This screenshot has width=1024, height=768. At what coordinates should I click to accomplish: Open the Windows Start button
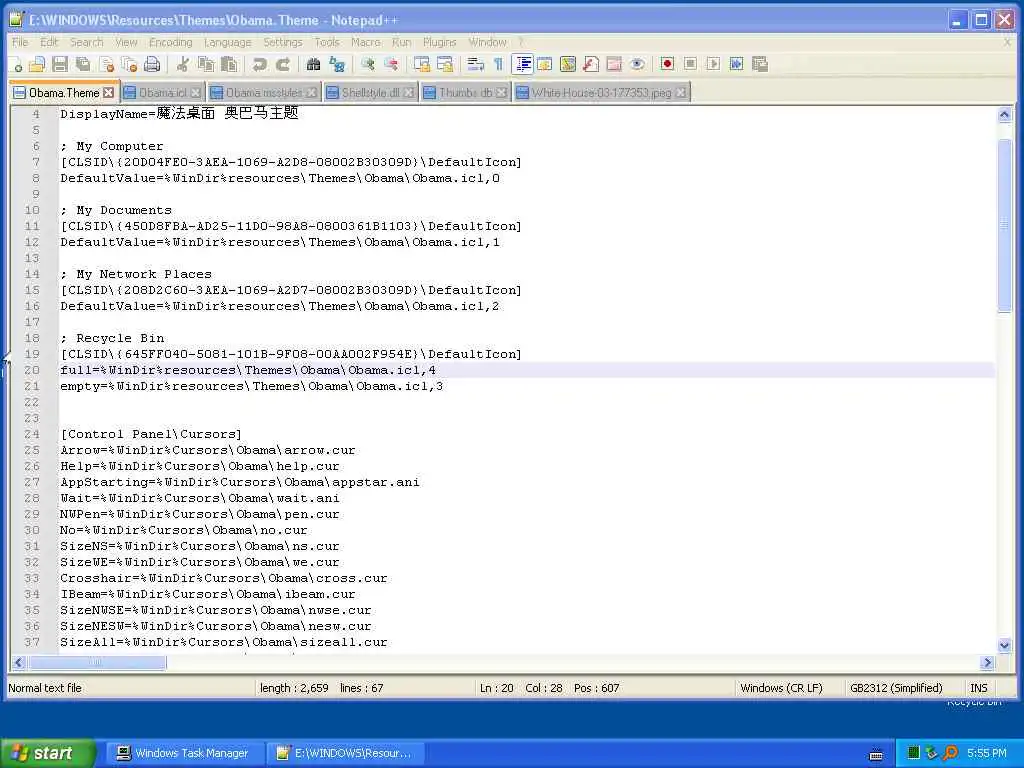47,753
